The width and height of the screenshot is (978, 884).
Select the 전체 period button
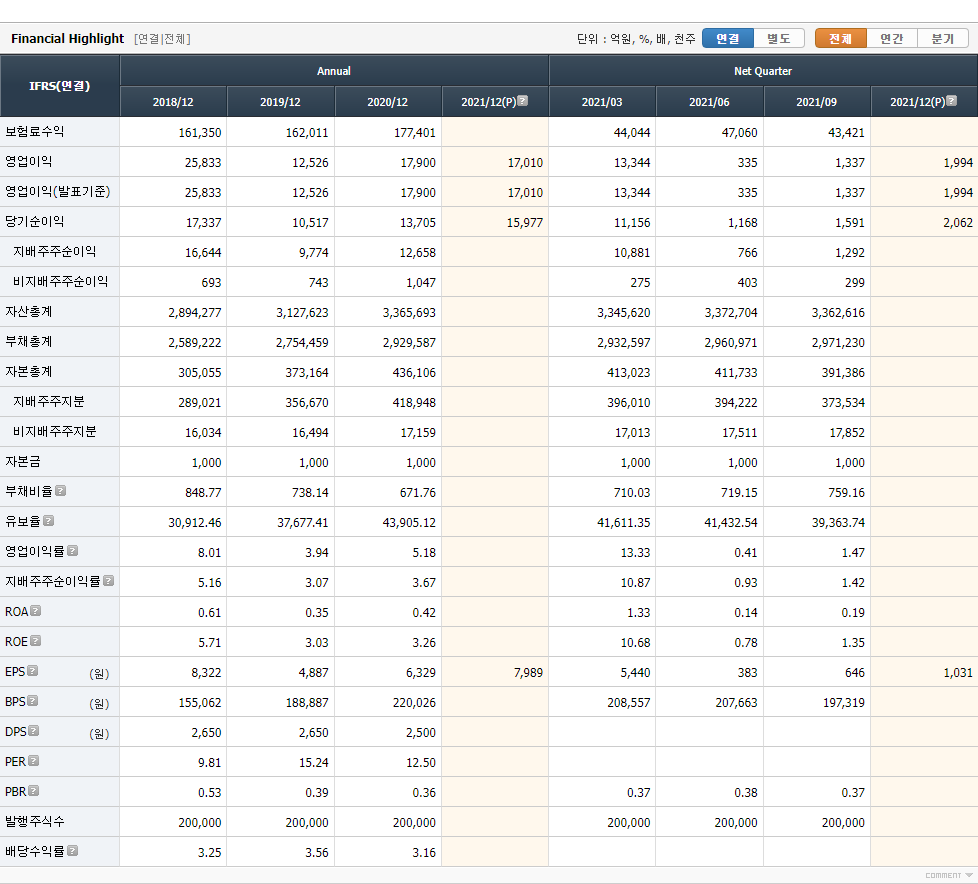(x=841, y=39)
